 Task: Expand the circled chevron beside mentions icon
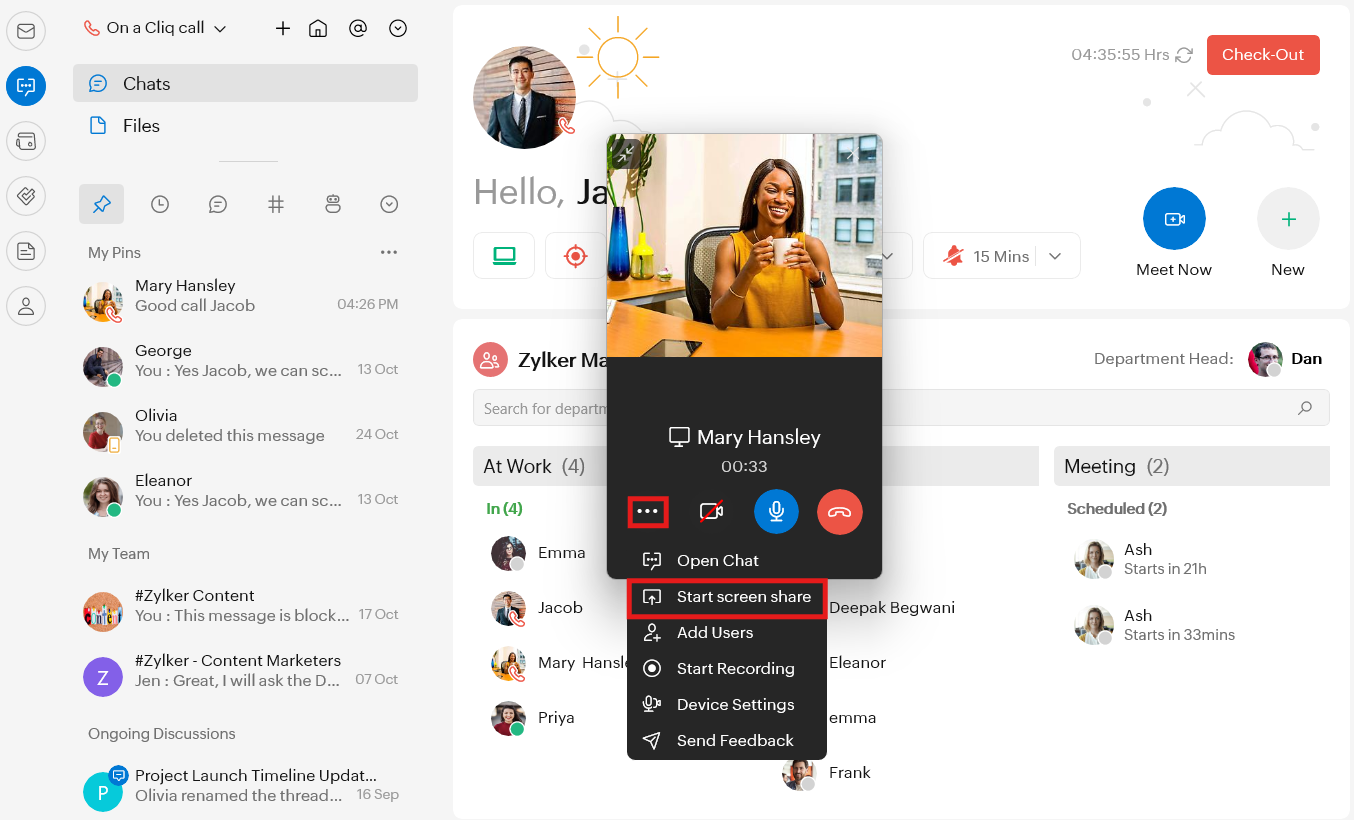tap(398, 28)
